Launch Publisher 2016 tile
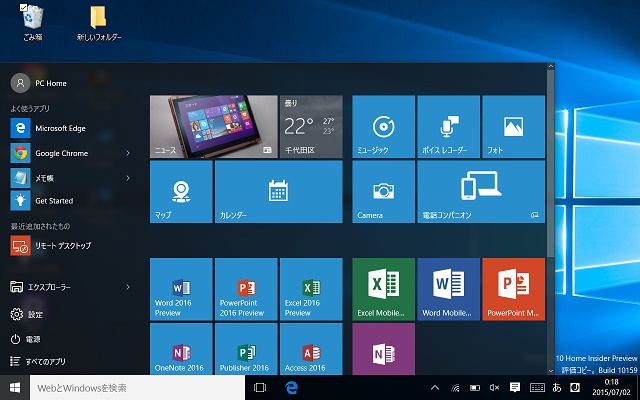The width and height of the screenshot is (640, 400). pos(246,349)
